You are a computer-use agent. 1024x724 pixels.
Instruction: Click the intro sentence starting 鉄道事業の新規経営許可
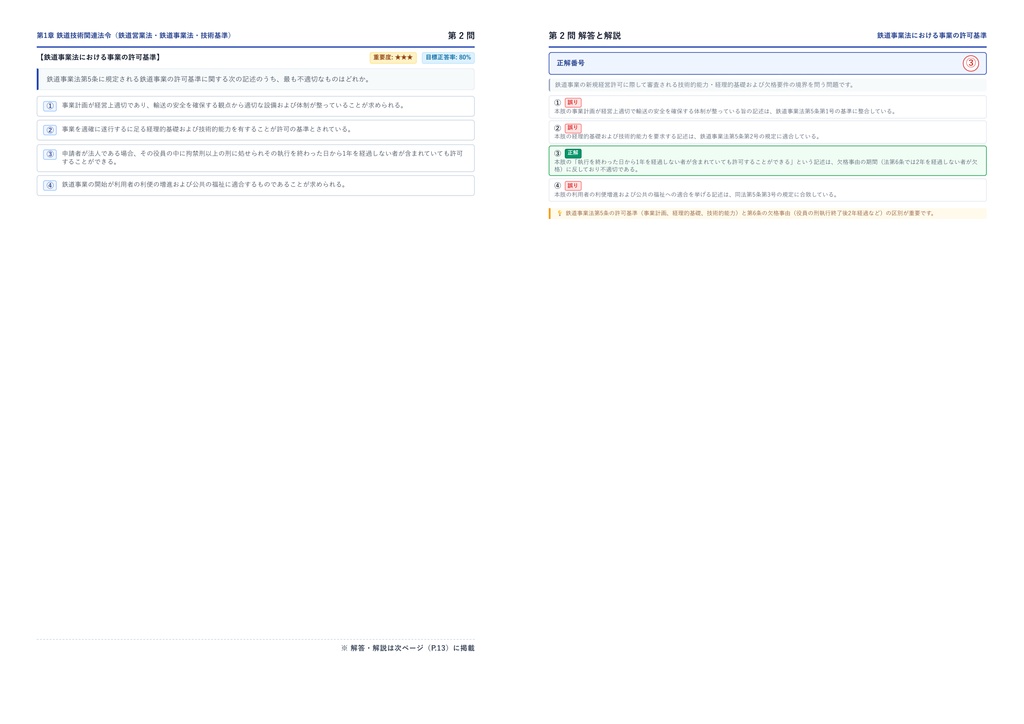[704, 85]
